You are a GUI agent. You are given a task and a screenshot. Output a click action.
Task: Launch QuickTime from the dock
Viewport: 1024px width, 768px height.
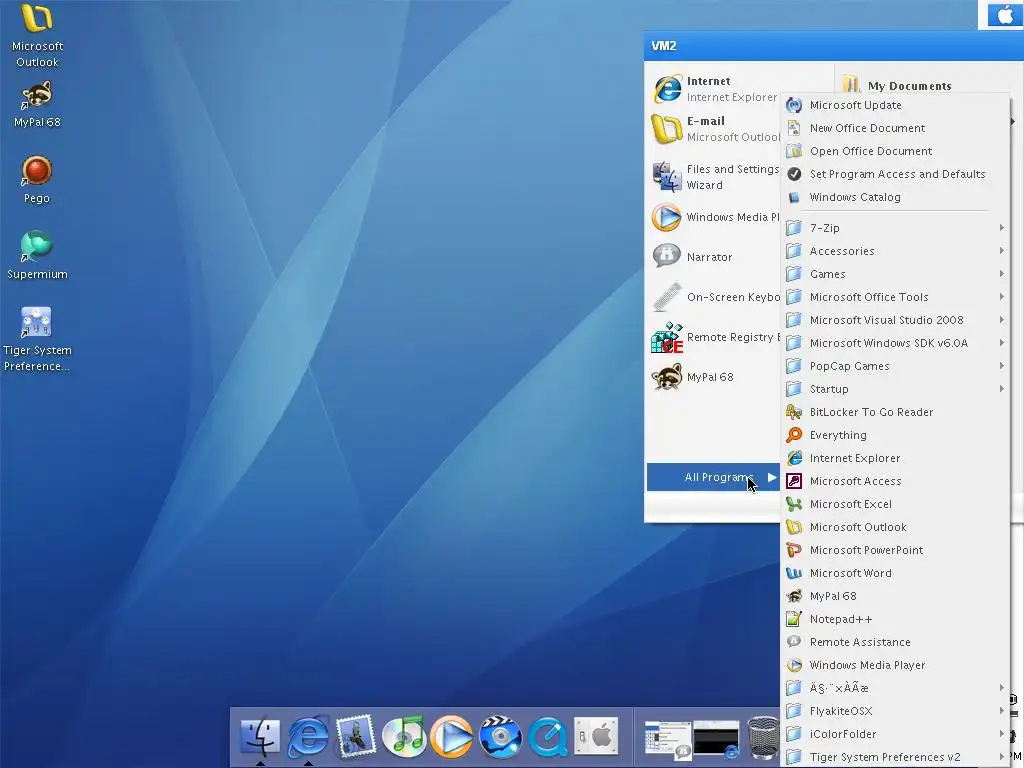point(547,737)
